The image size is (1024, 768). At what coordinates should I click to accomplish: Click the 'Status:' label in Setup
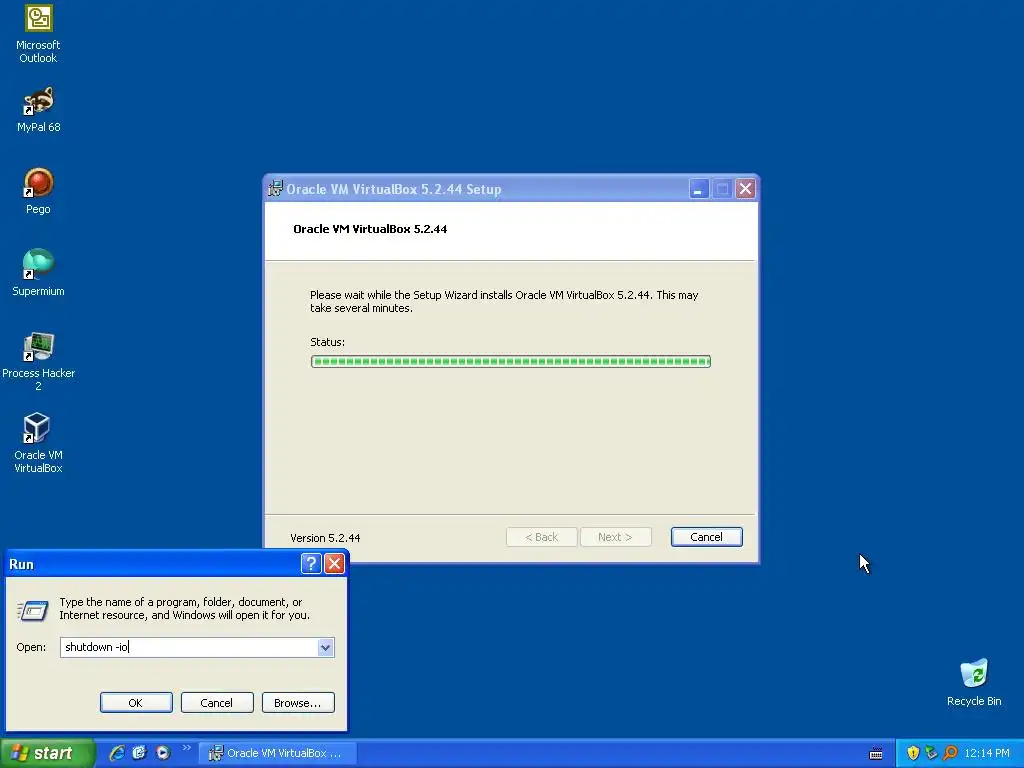[327, 342]
